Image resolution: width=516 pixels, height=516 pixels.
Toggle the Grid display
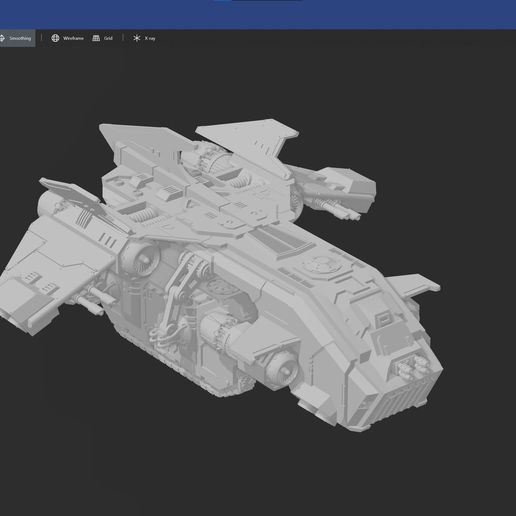click(103, 38)
